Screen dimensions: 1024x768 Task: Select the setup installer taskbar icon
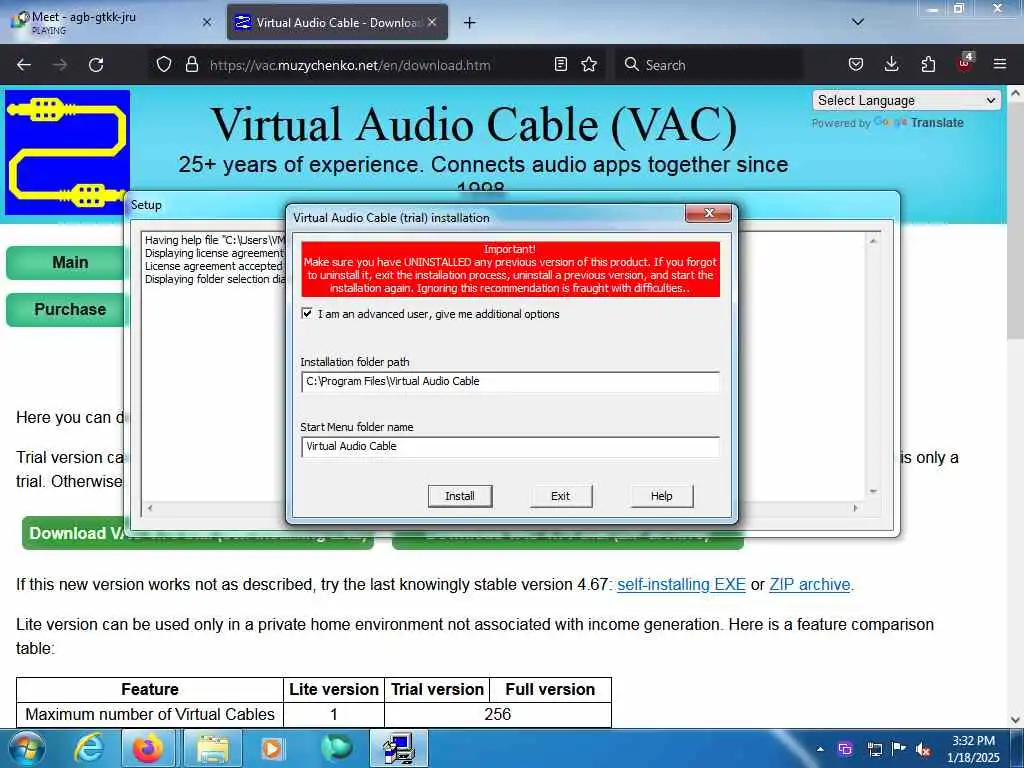click(399, 748)
